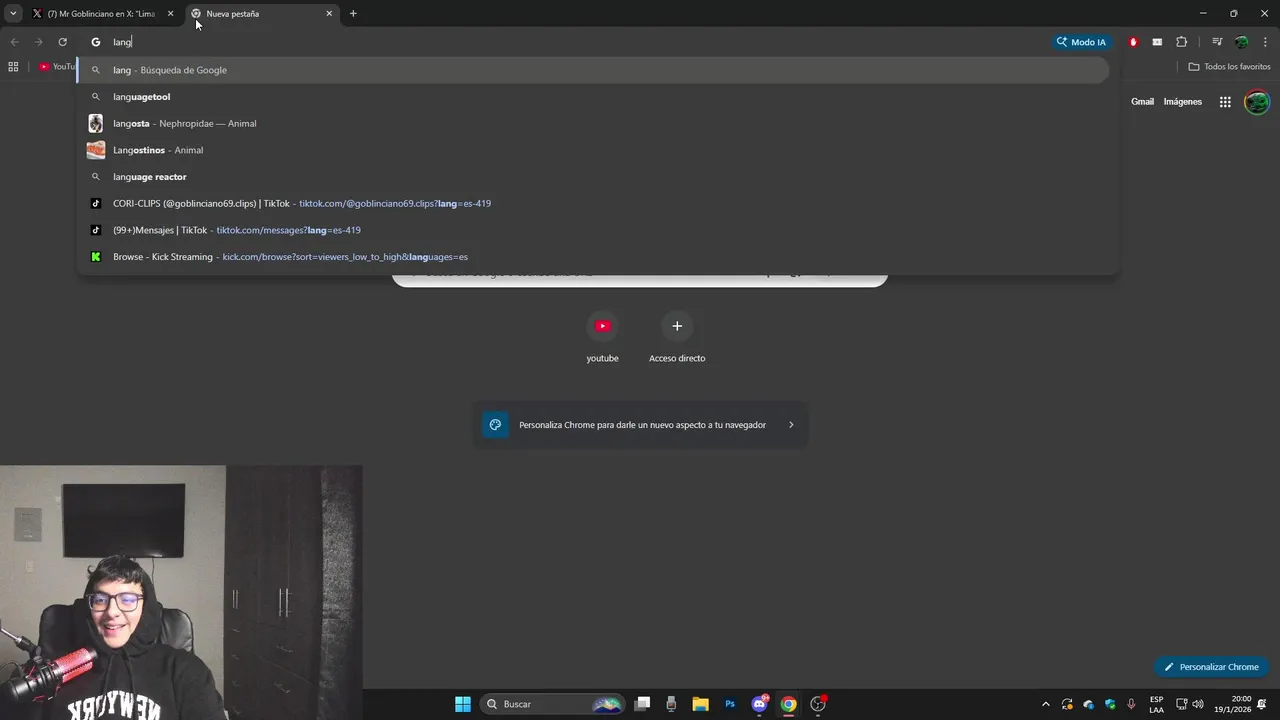This screenshot has width=1280, height=720.
Task: Open the Windows Start menu
Action: tap(463, 704)
